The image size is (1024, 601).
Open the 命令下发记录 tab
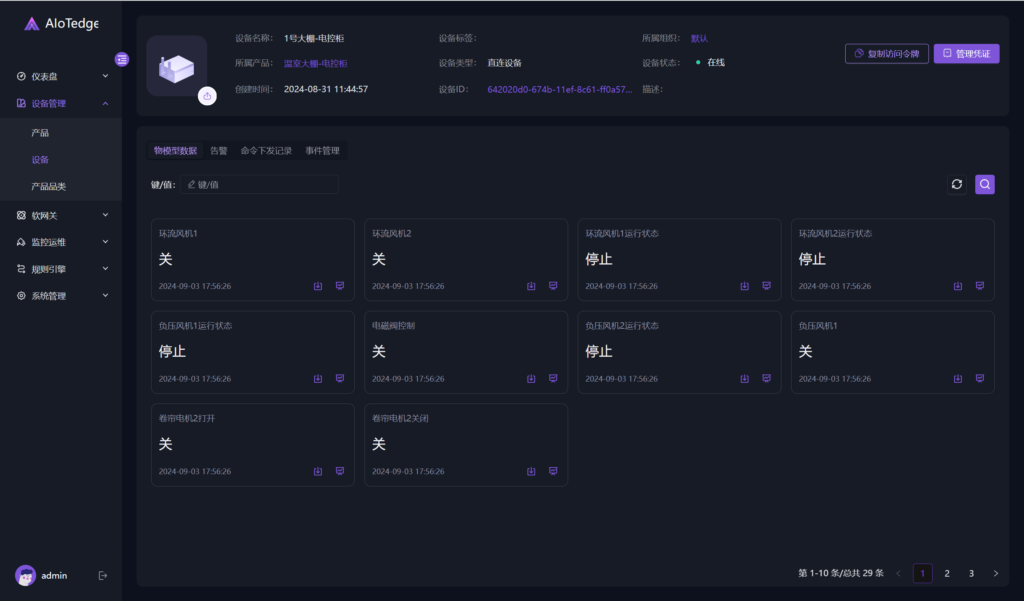pyautogui.click(x=266, y=151)
